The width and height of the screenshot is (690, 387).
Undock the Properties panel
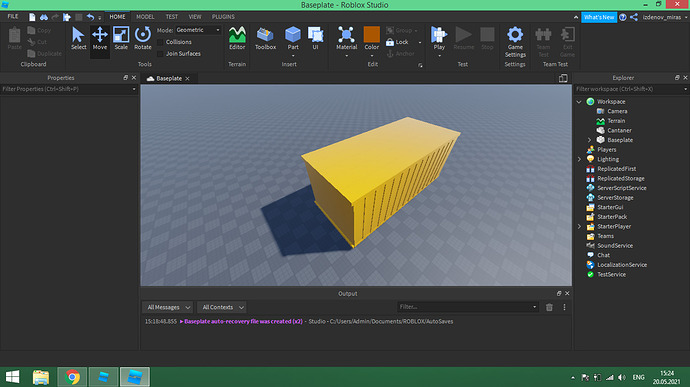[125, 77]
